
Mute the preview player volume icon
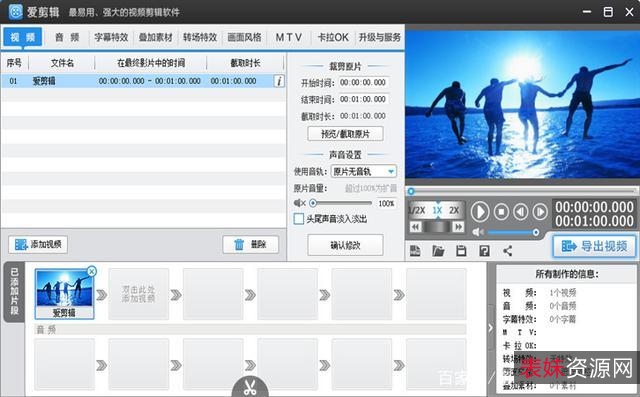click(478, 232)
